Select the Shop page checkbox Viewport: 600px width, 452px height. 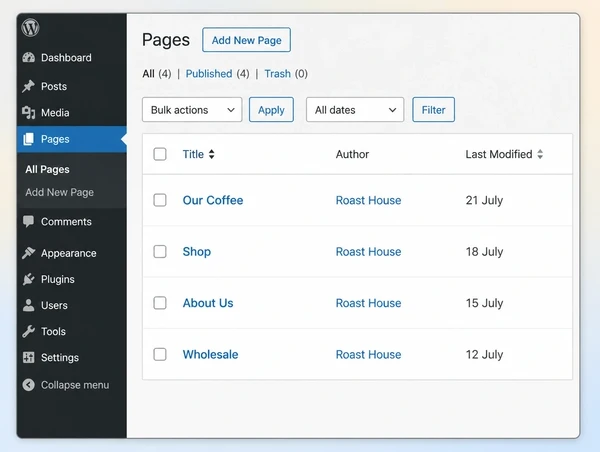pos(160,251)
